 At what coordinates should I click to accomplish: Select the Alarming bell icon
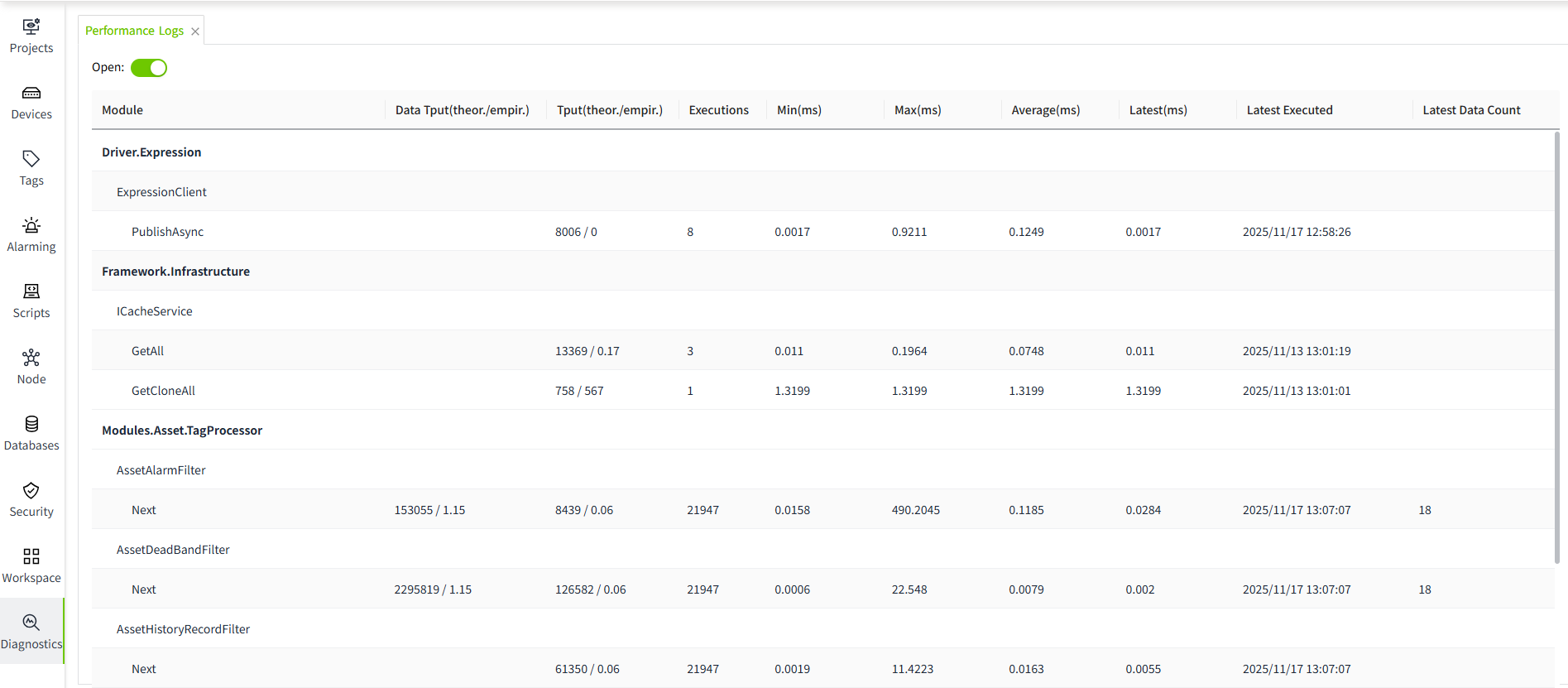tap(31, 225)
